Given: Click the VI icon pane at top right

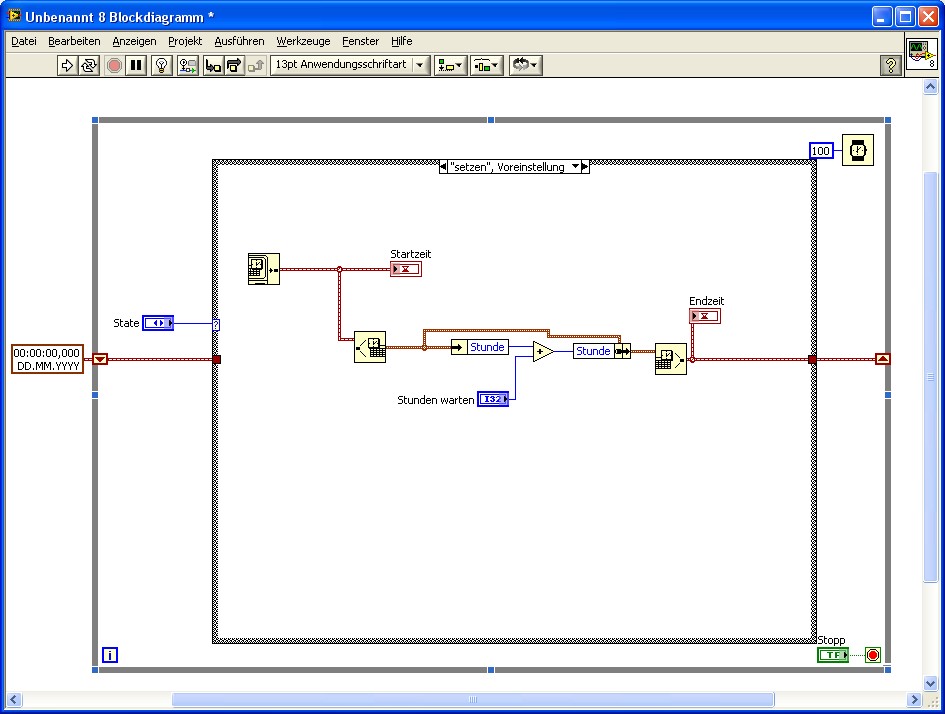Looking at the screenshot, I should pyautogui.click(x=921, y=54).
